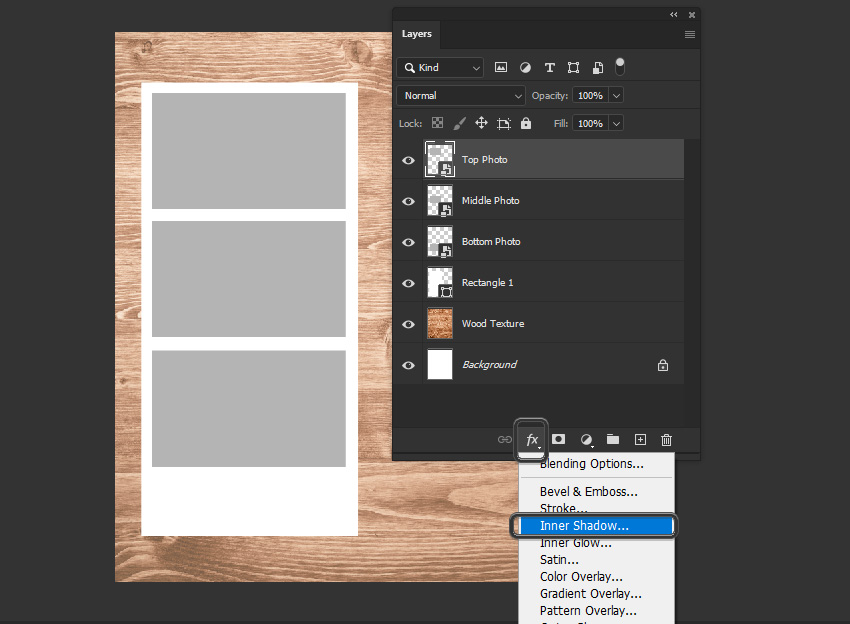Create new adjustment layer icon
This screenshot has height=624, width=850.
click(x=586, y=440)
